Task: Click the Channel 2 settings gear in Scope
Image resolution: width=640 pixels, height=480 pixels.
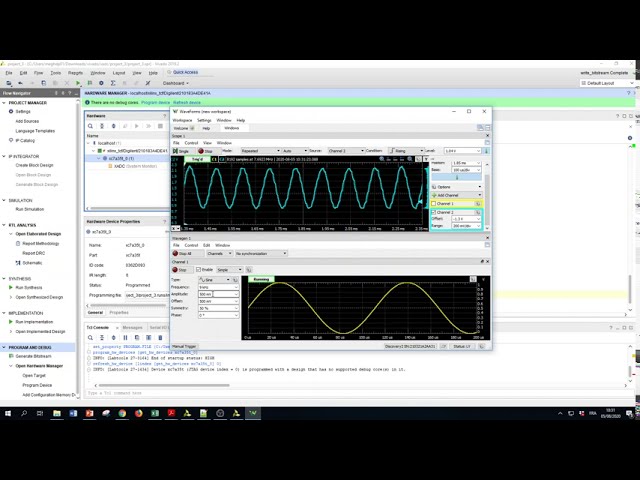Action: tap(478, 213)
